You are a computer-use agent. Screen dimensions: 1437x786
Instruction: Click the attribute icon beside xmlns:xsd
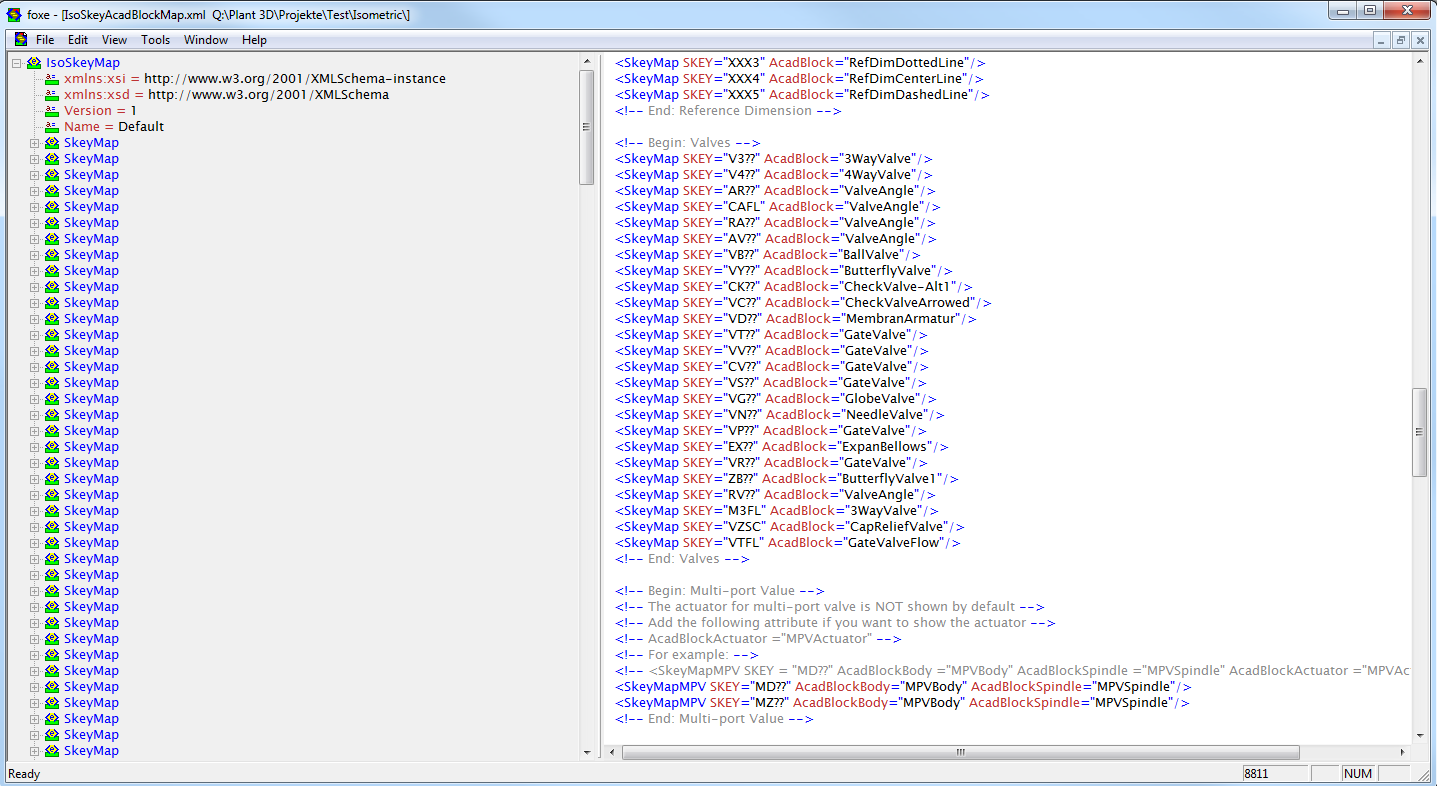click(x=51, y=94)
